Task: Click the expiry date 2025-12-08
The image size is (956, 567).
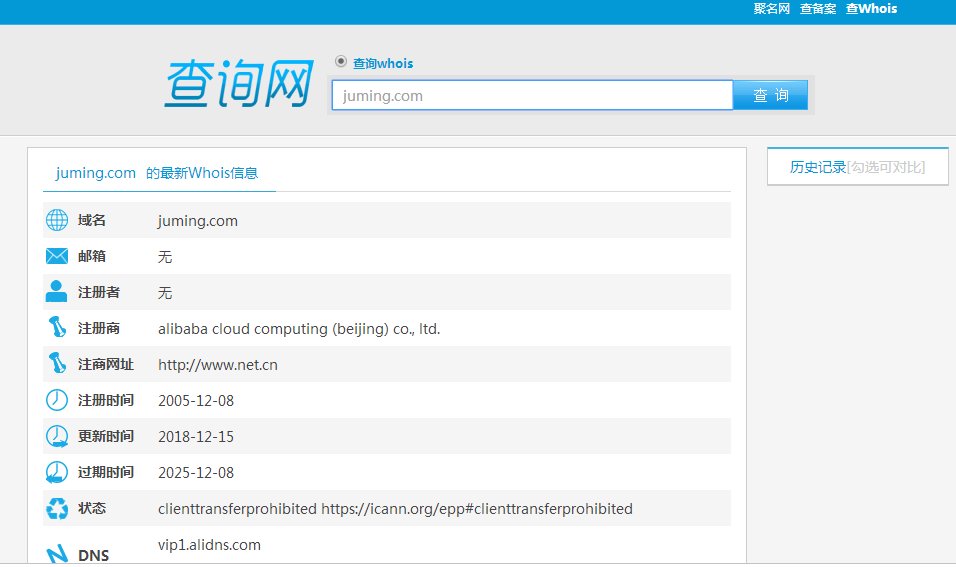Action: (x=196, y=472)
